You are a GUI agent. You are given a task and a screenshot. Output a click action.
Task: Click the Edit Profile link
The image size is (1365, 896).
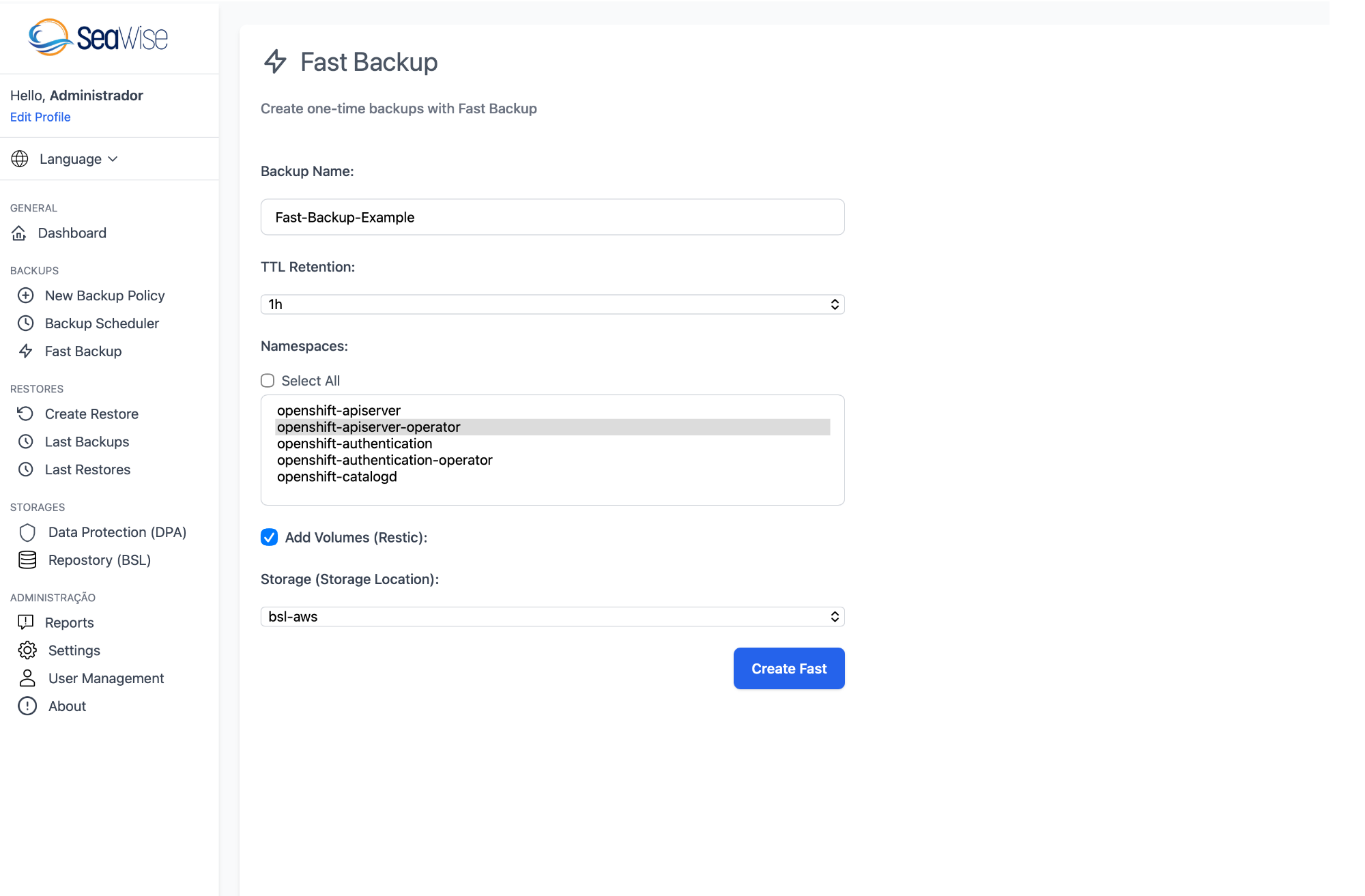[40, 117]
